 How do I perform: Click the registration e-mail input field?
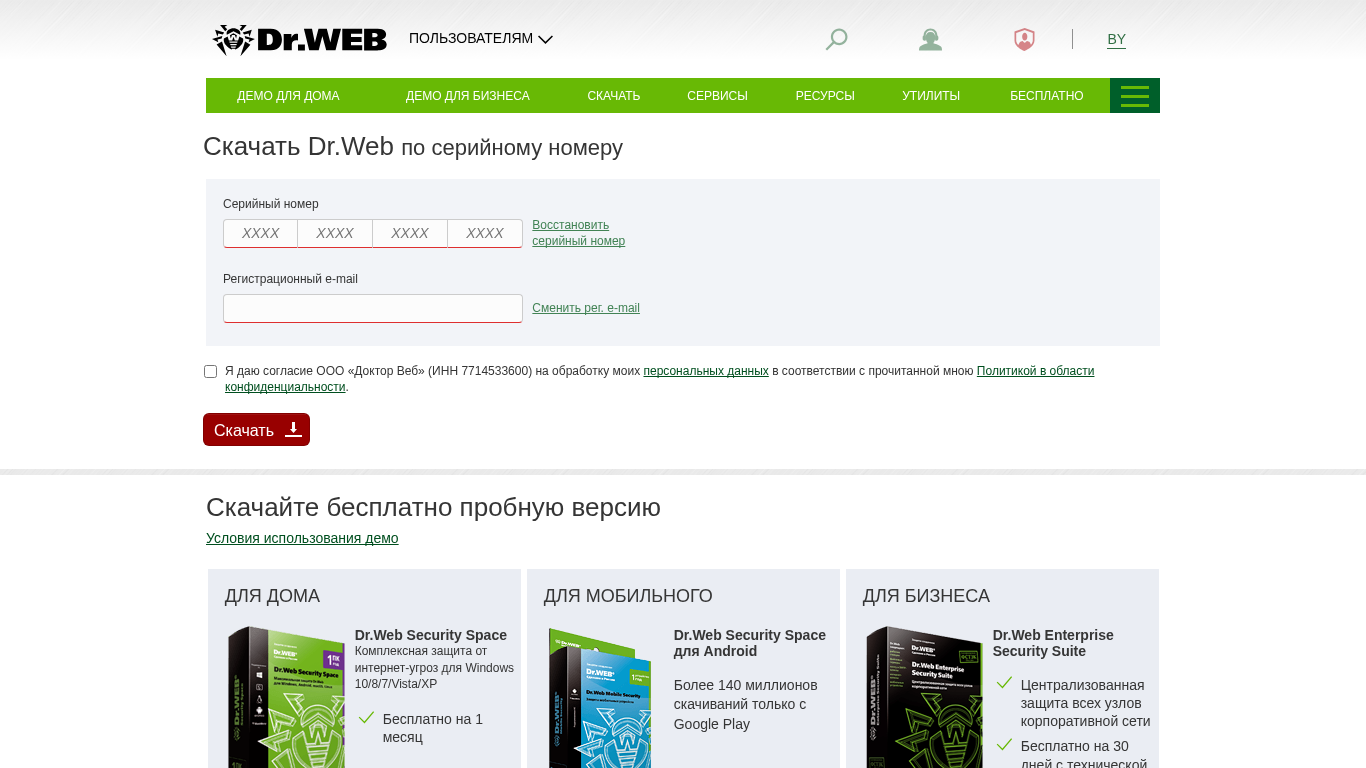pyautogui.click(x=373, y=308)
